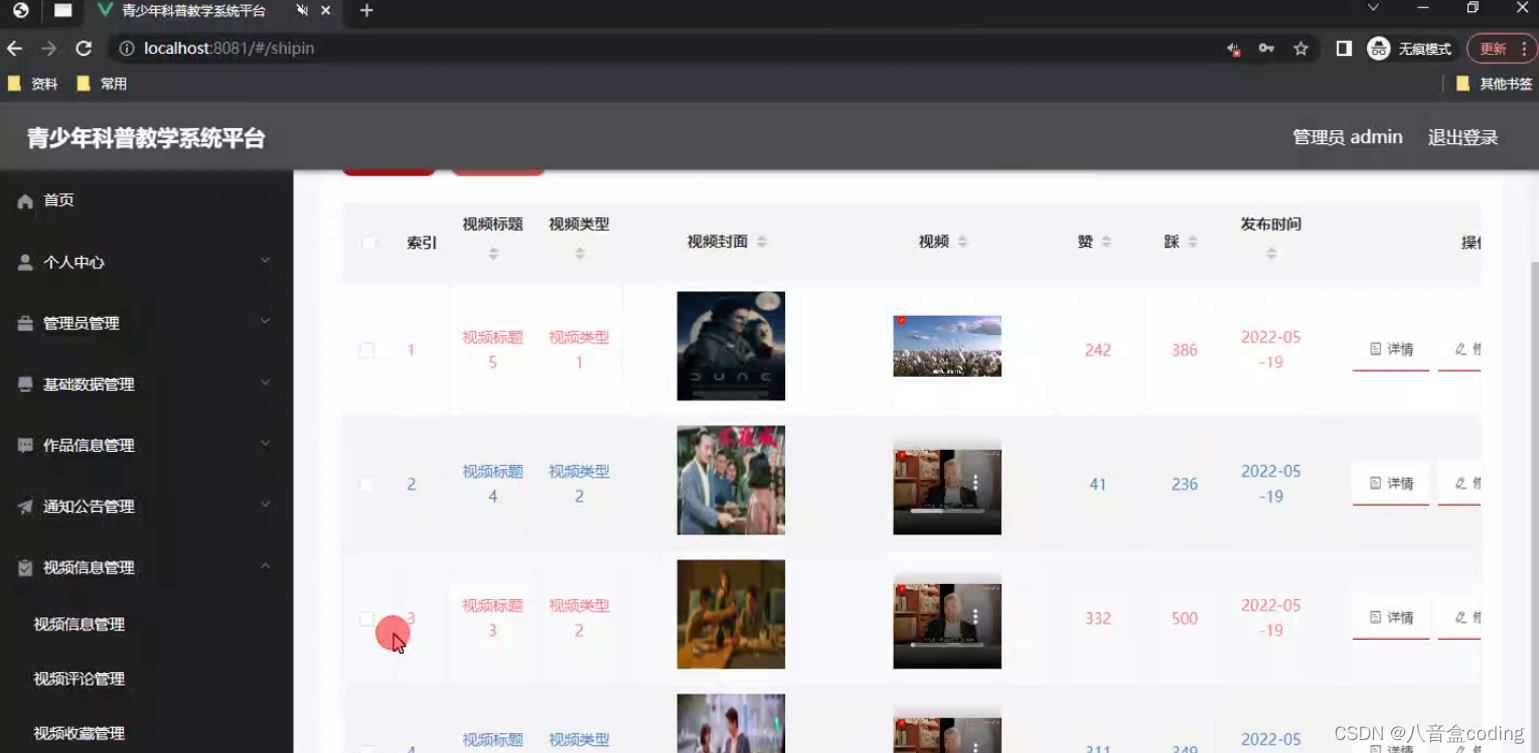
Task: Click video progress bar in row 3
Action: click(945, 645)
